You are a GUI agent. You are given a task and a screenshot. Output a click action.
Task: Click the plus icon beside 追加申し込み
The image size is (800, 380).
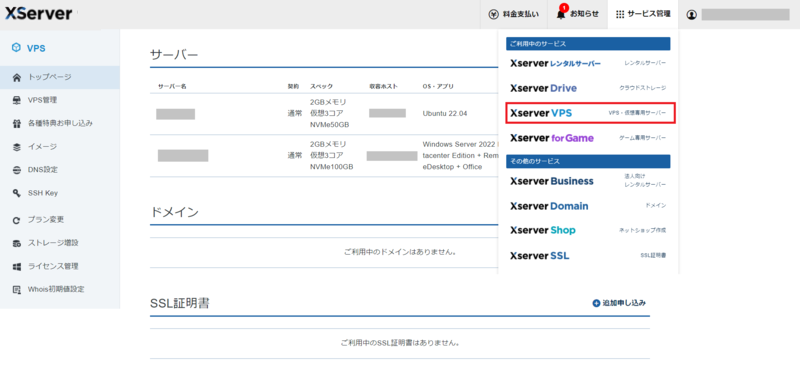[596, 303]
